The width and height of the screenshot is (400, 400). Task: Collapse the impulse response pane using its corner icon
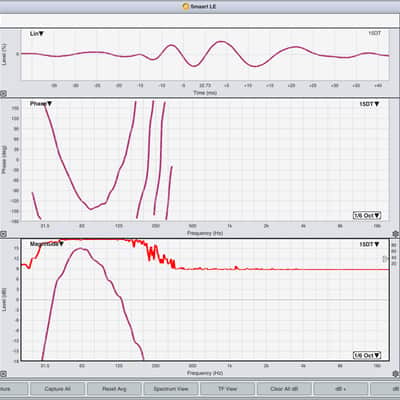(x=3, y=94)
